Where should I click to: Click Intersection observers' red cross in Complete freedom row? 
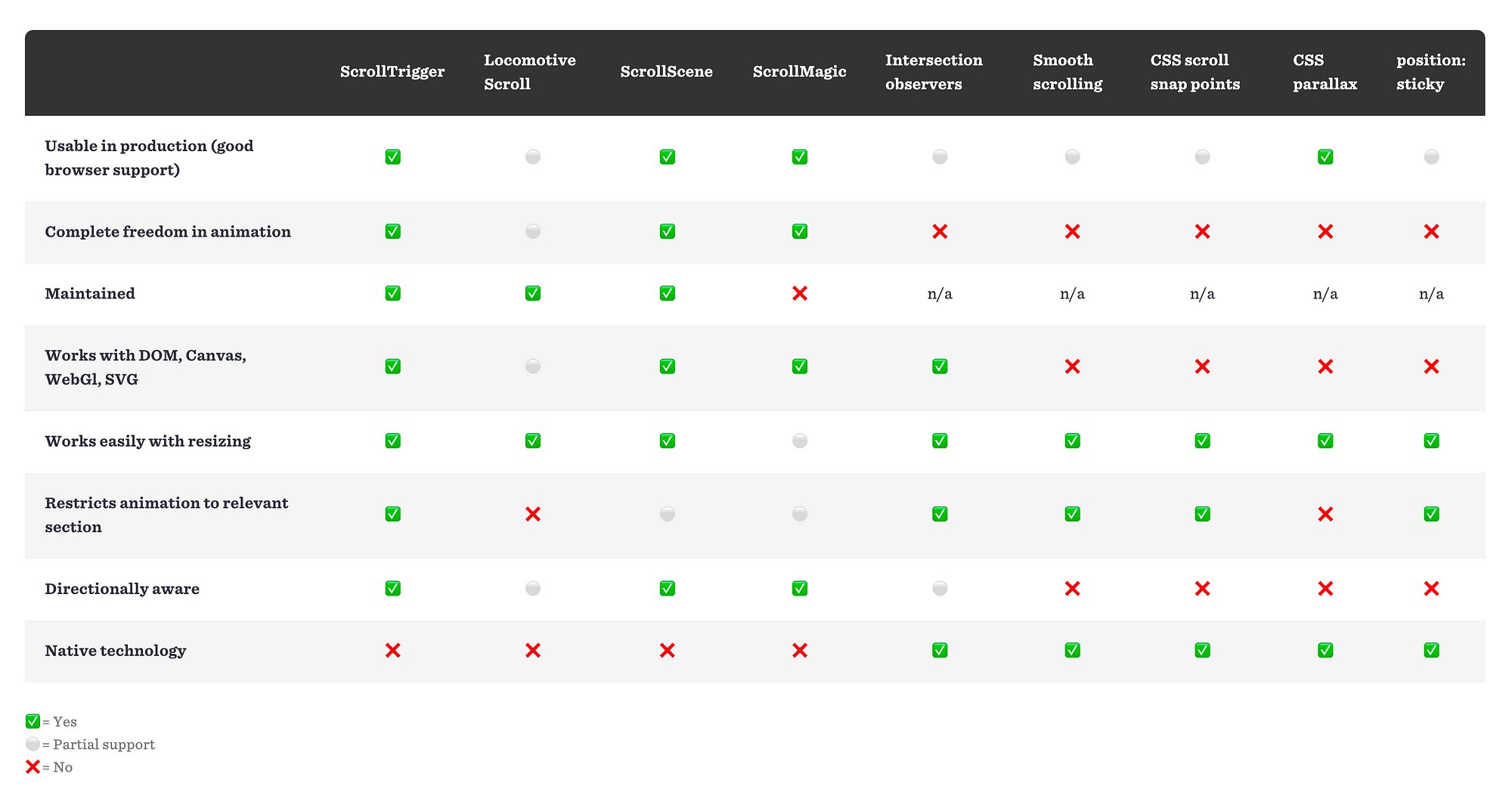pyautogui.click(x=940, y=231)
